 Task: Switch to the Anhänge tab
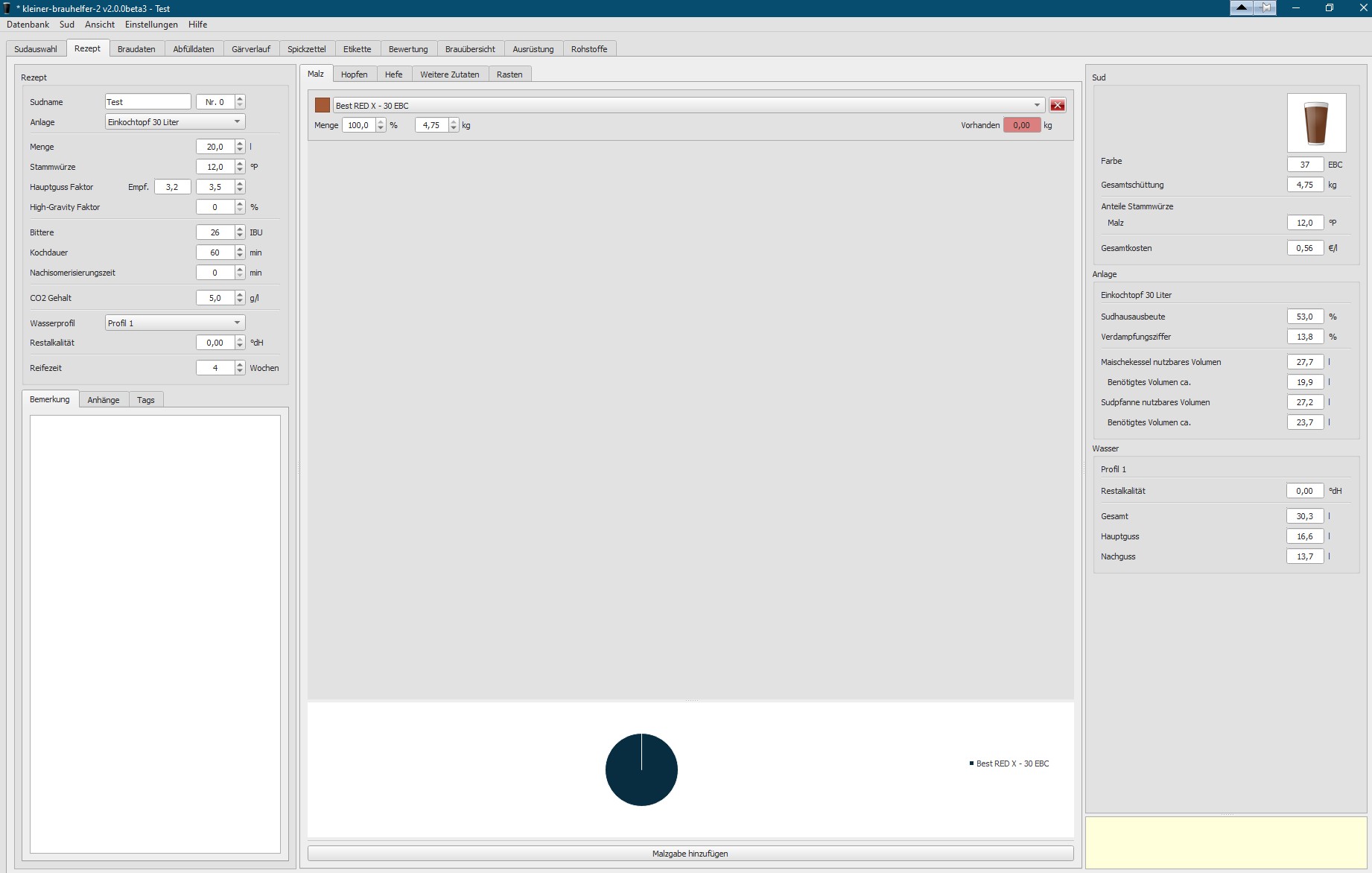click(104, 400)
